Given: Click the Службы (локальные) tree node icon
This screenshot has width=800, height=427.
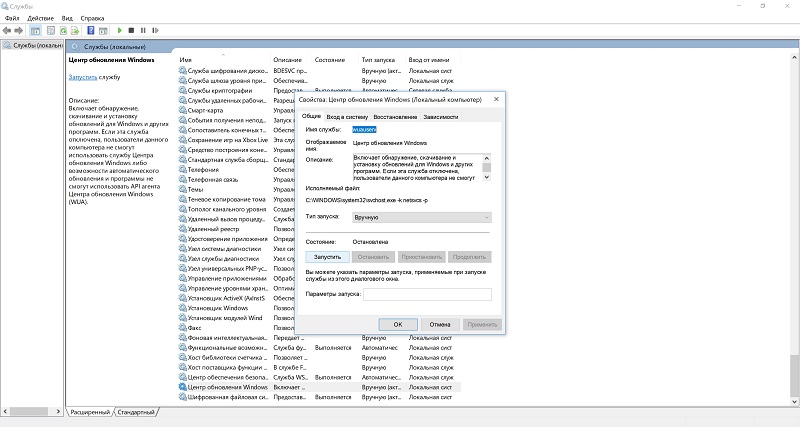Looking at the screenshot, I should 7,45.
